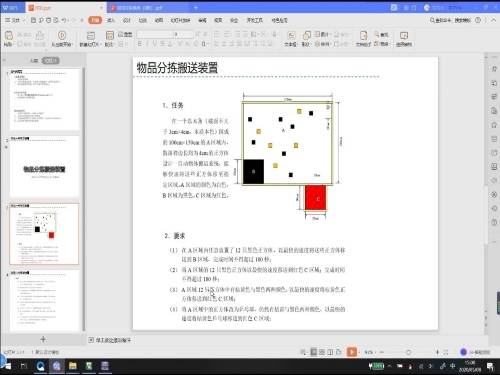Image resolution: width=500 pixels, height=375 pixels.
Task: Switch to the Design ribbon tab
Action: coord(127,20)
